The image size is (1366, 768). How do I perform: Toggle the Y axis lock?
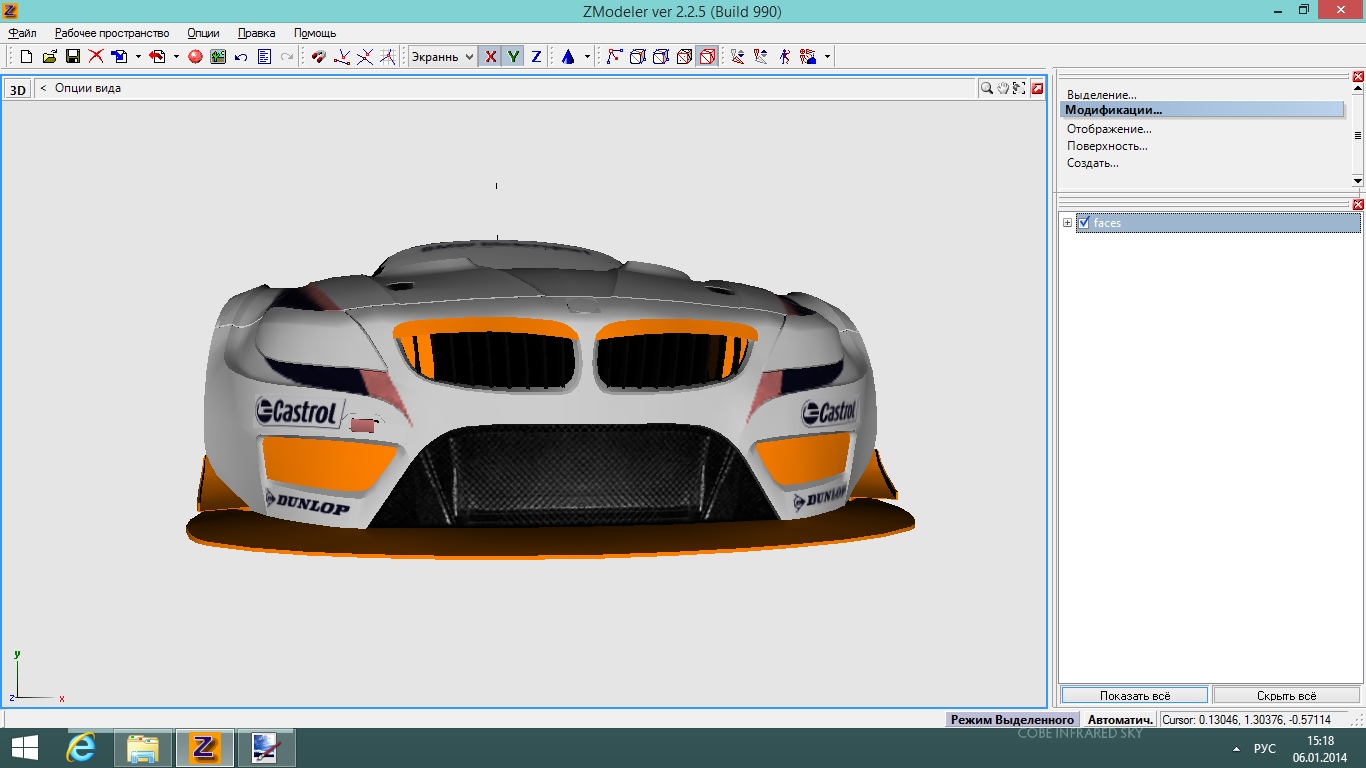[513, 57]
